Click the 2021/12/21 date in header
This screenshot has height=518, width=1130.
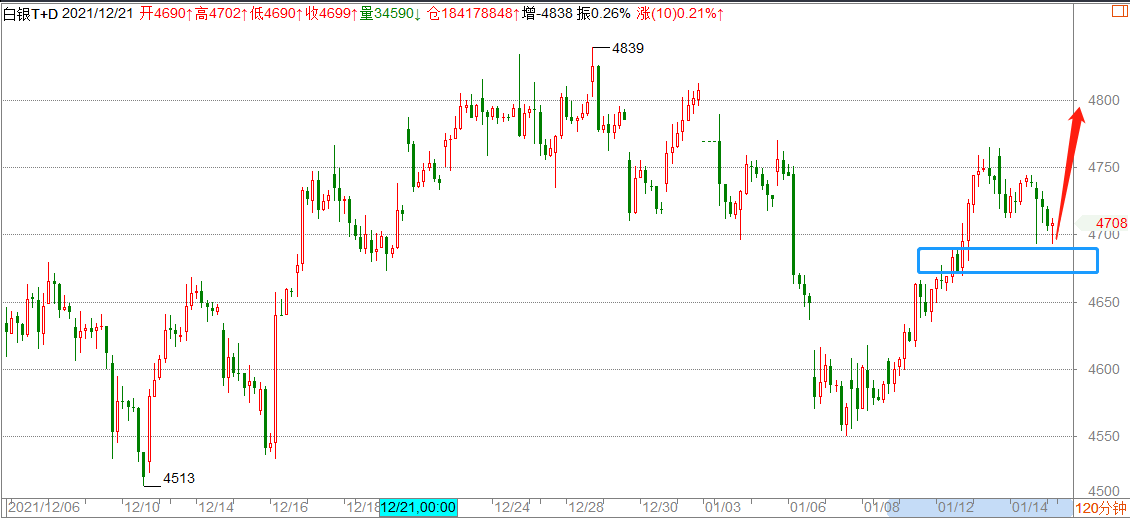click(x=97, y=13)
